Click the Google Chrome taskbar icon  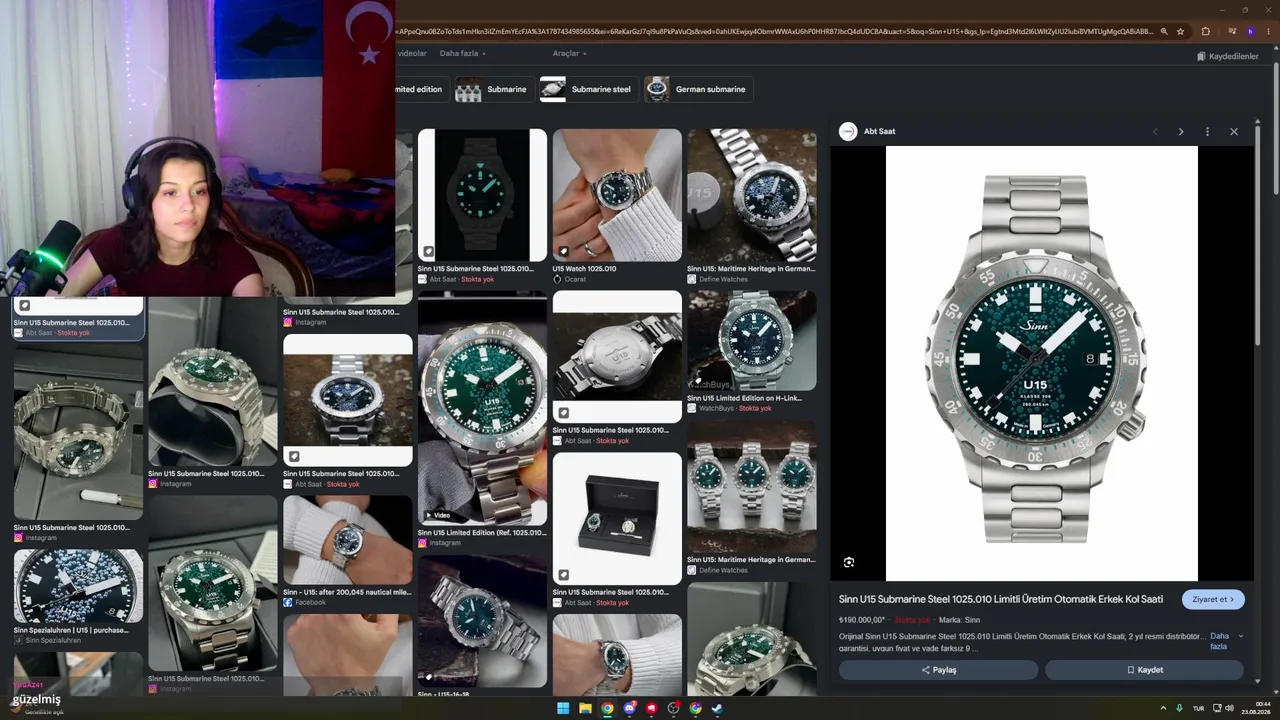pyautogui.click(x=607, y=708)
